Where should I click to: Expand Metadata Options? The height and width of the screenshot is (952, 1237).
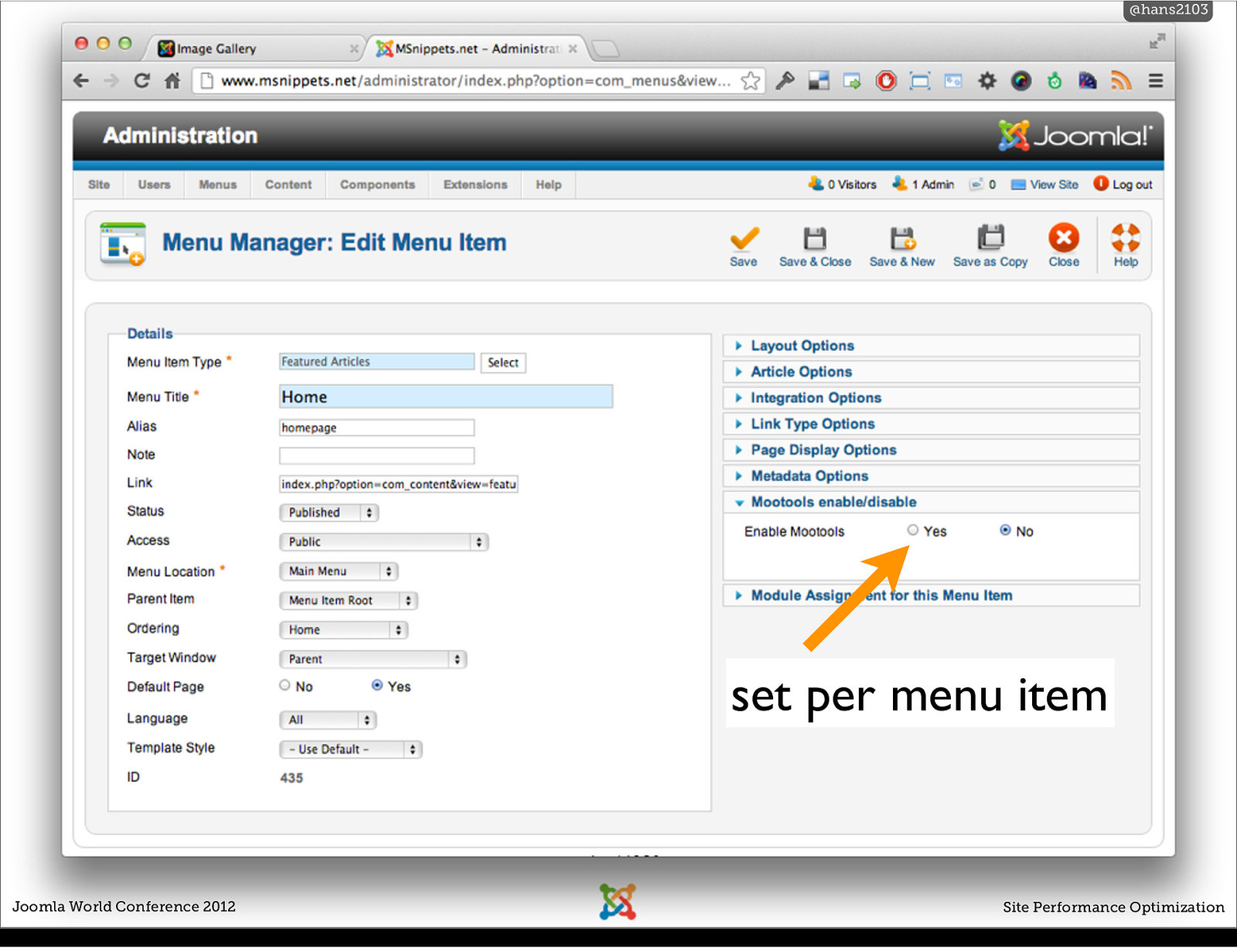point(931,476)
